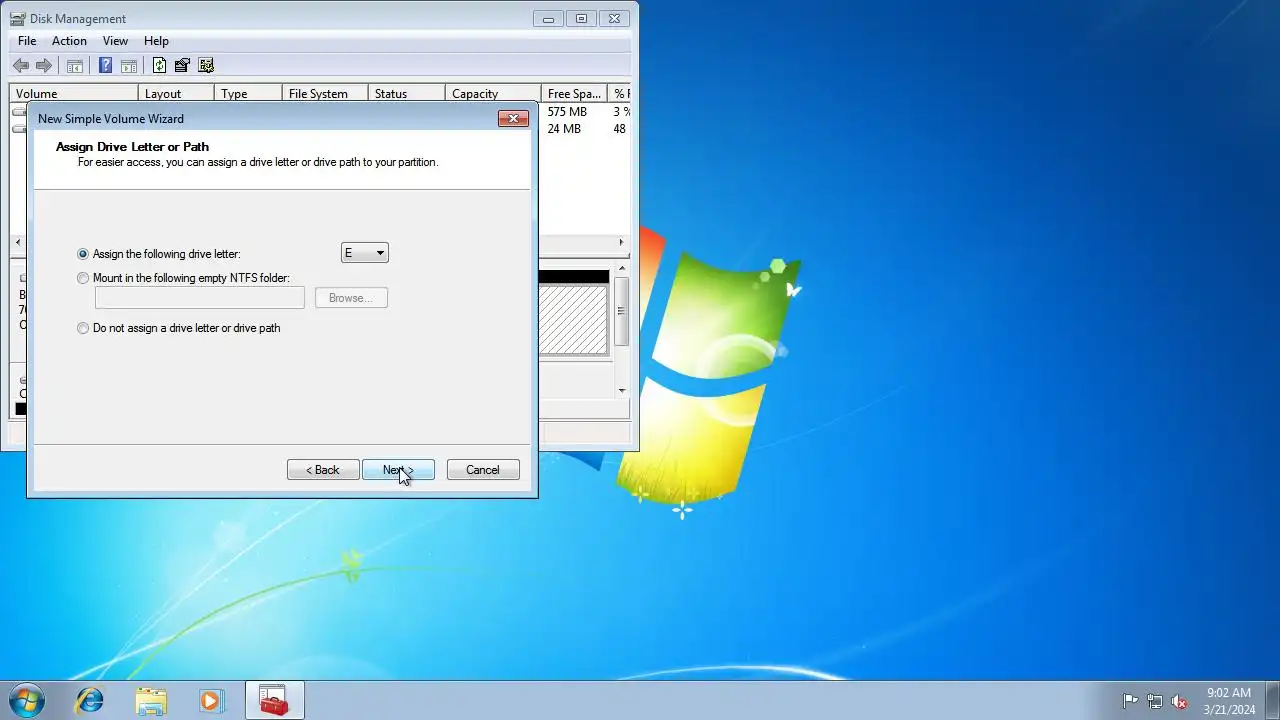Click the Type column header
This screenshot has height=720, width=1280.
coord(248,94)
